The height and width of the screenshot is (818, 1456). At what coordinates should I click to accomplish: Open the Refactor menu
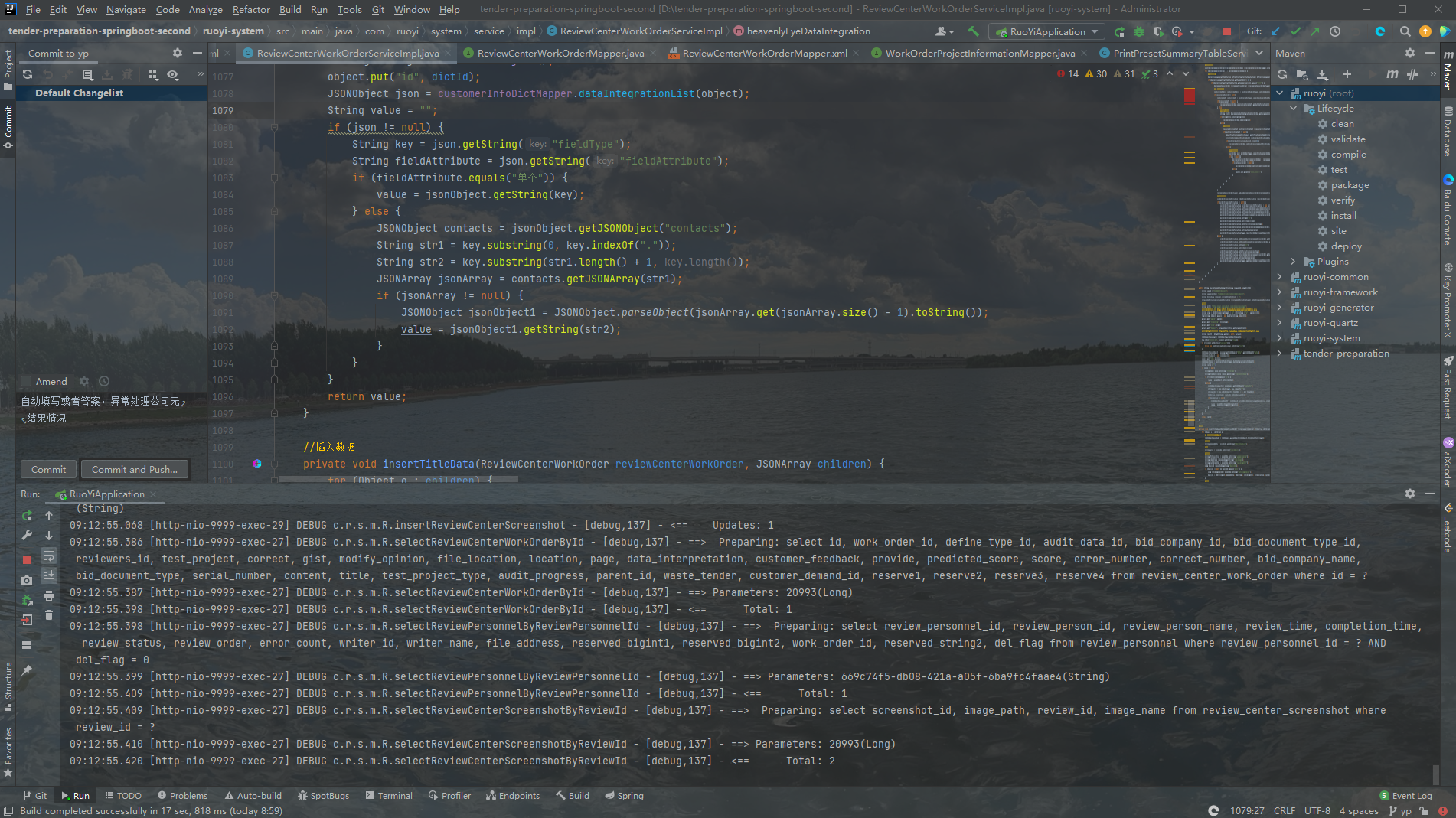point(251,9)
